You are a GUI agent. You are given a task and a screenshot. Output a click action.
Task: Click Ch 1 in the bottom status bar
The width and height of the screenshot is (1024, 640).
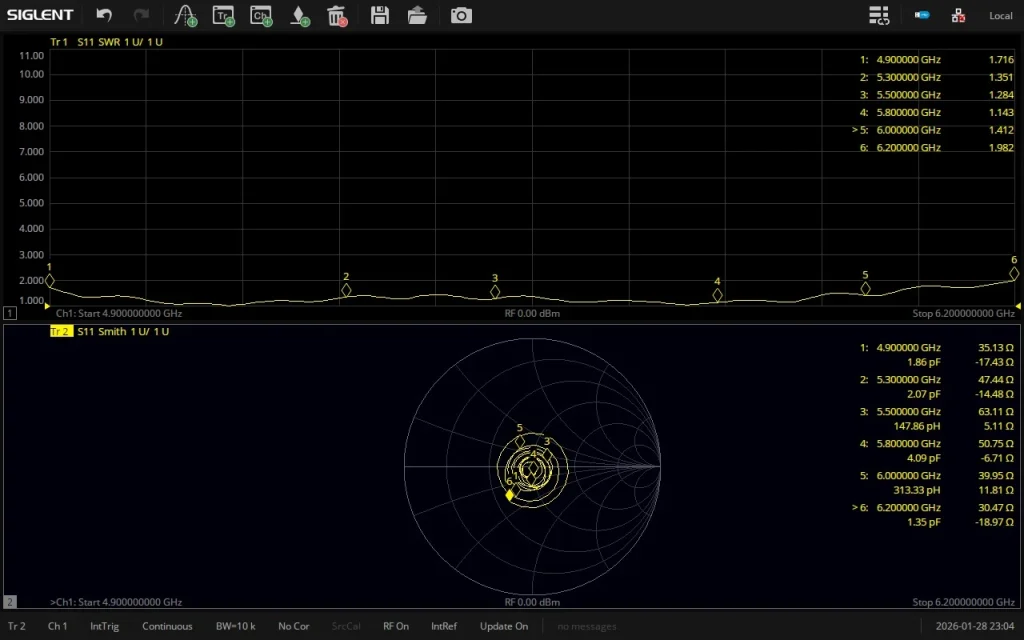[x=57, y=626]
